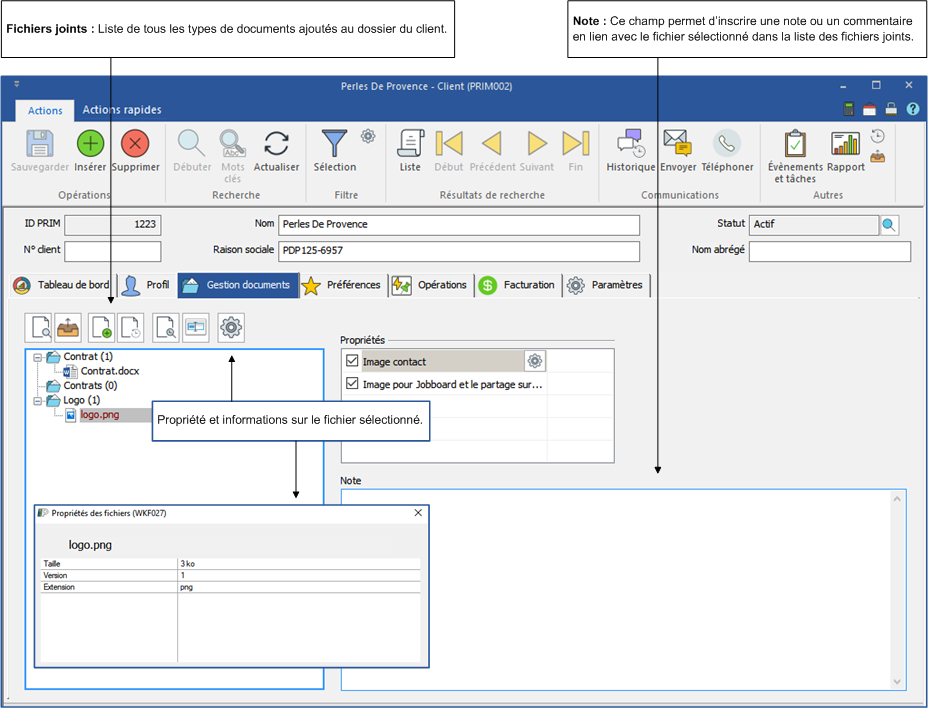Click the Insérer green plus icon

(90, 144)
